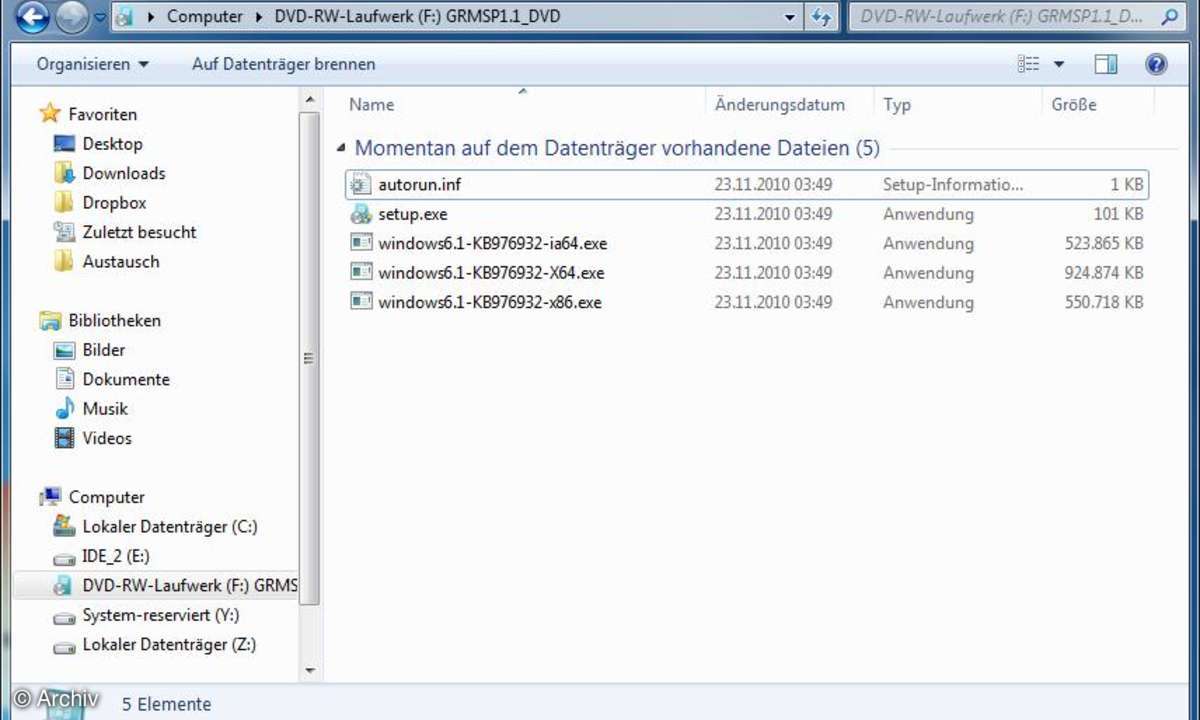1200x720 pixels.
Task: Click the Dokumente library icon
Action: (x=65, y=379)
